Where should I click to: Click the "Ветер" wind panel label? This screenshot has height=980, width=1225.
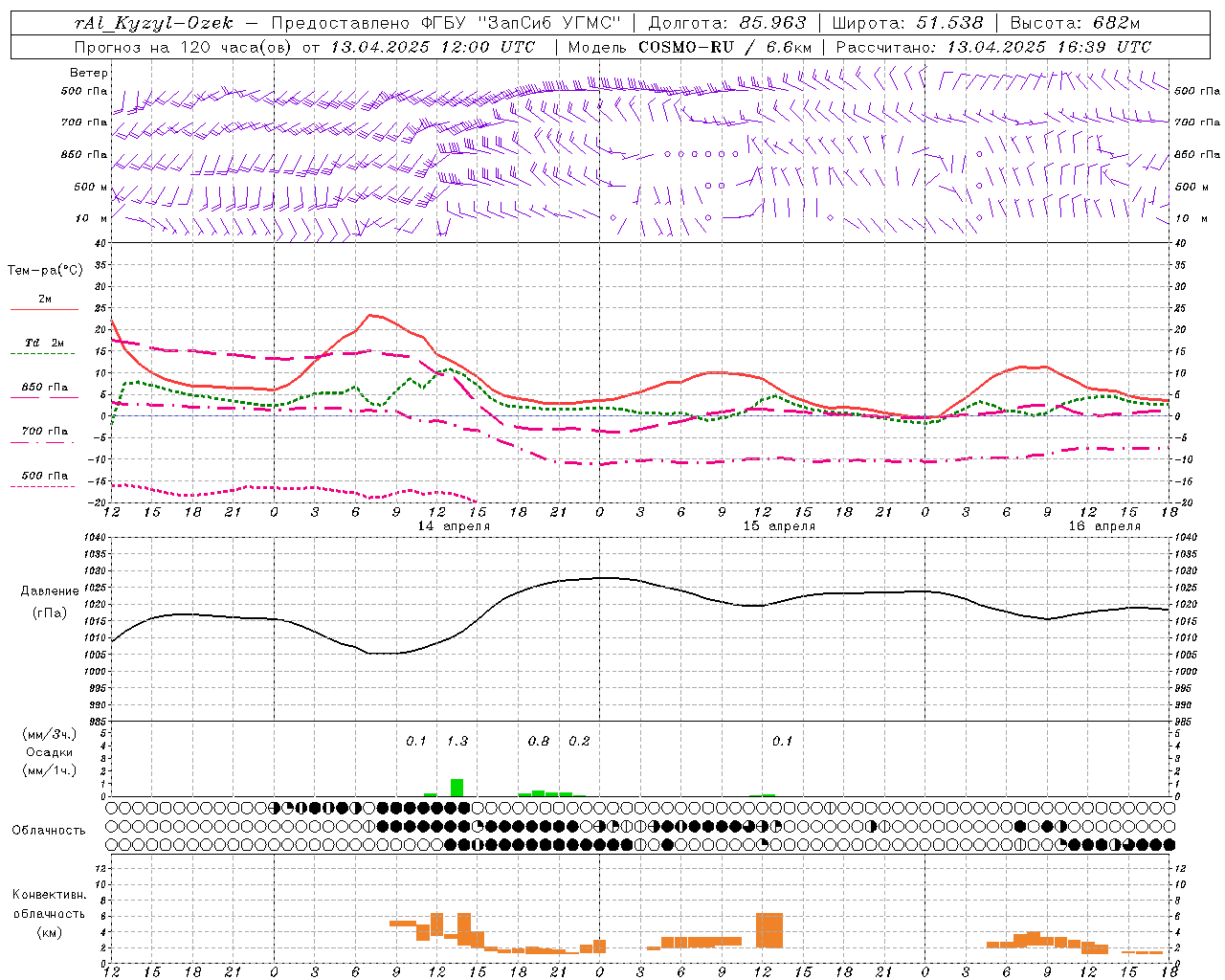(89, 73)
